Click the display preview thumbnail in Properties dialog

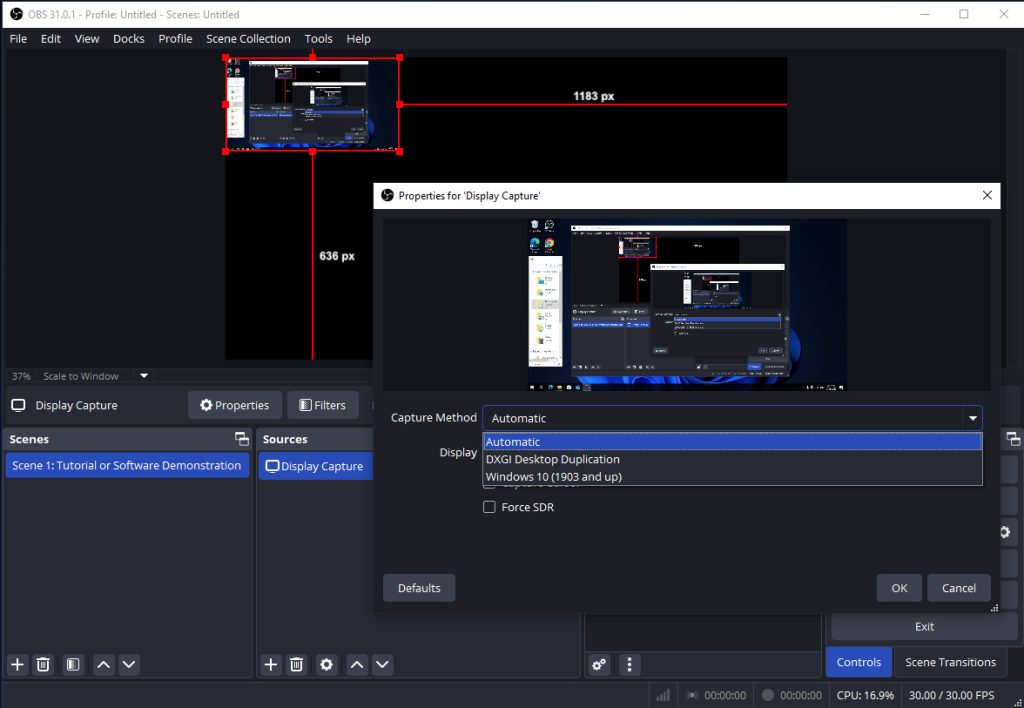pos(687,304)
